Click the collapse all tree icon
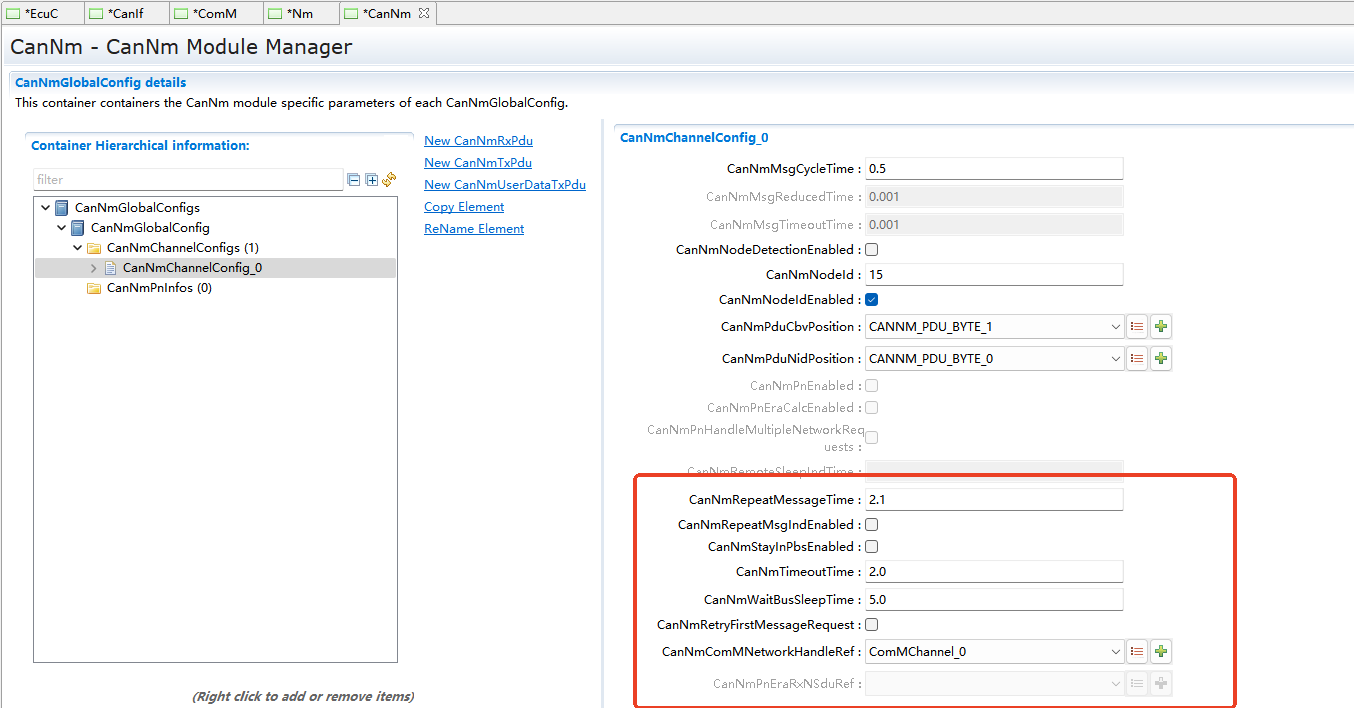 (x=353, y=180)
